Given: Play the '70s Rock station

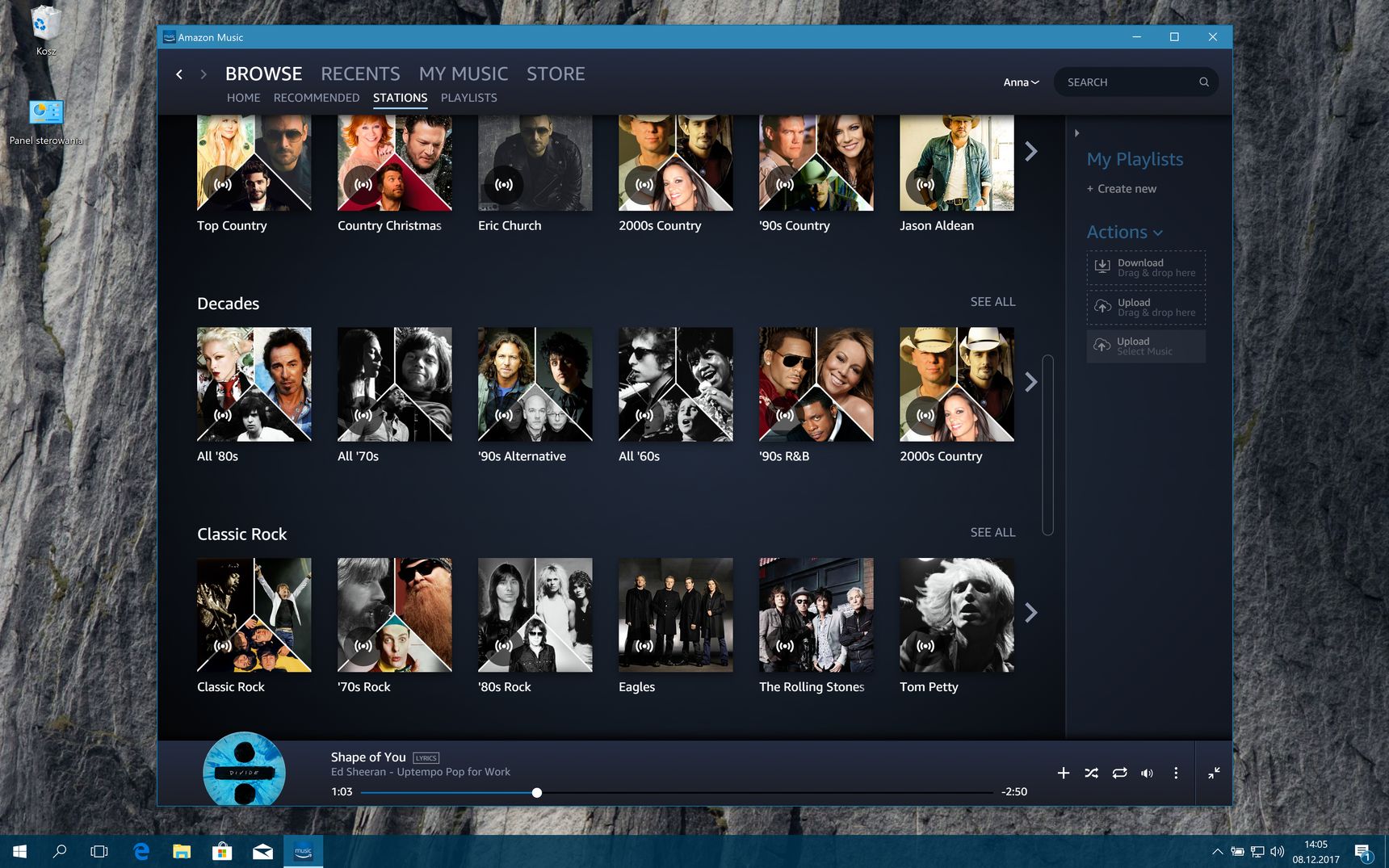Looking at the screenshot, I should coord(363,646).
